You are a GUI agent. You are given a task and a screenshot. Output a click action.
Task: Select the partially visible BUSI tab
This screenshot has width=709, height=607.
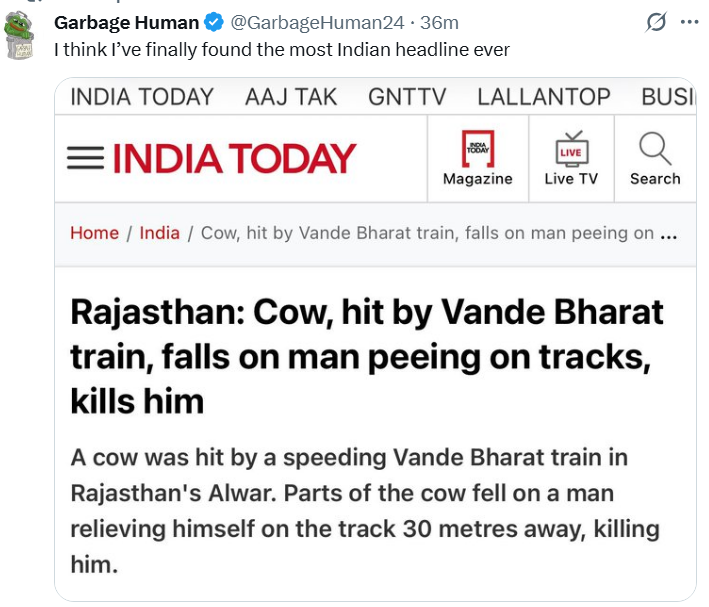(x=667, y=97)
